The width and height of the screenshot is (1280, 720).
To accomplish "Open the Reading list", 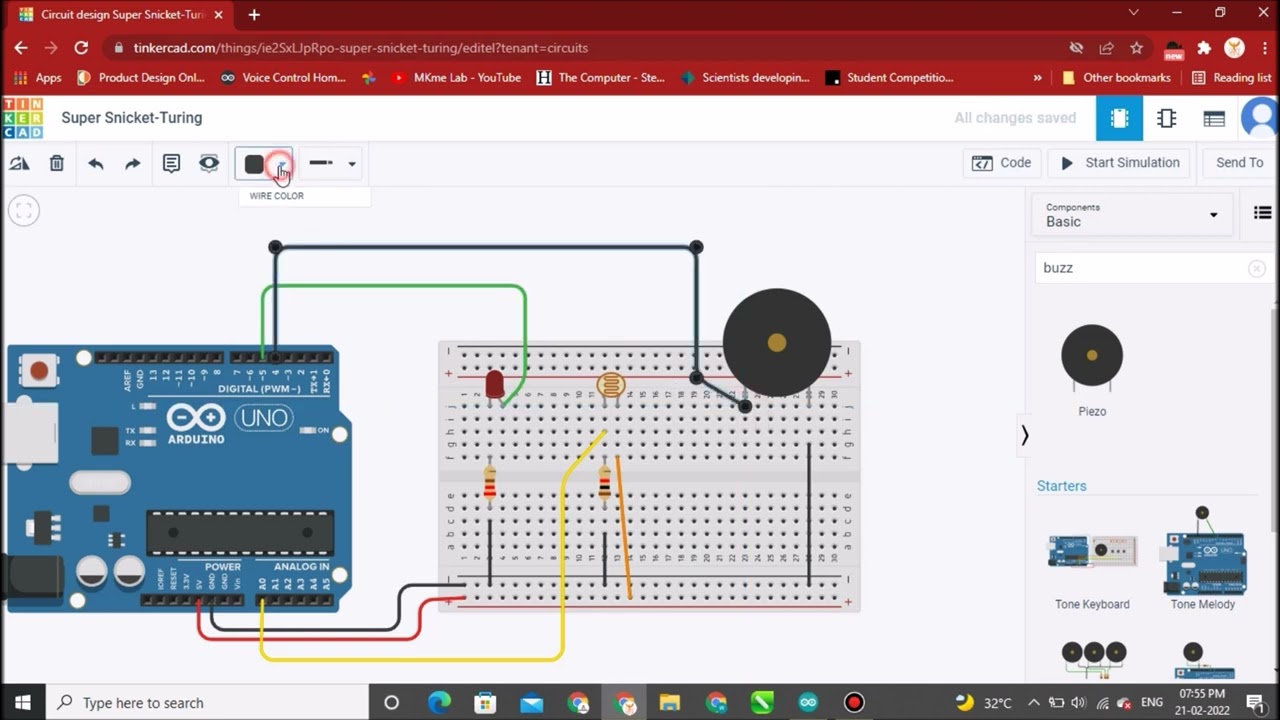I will (x=1231, y=77).
